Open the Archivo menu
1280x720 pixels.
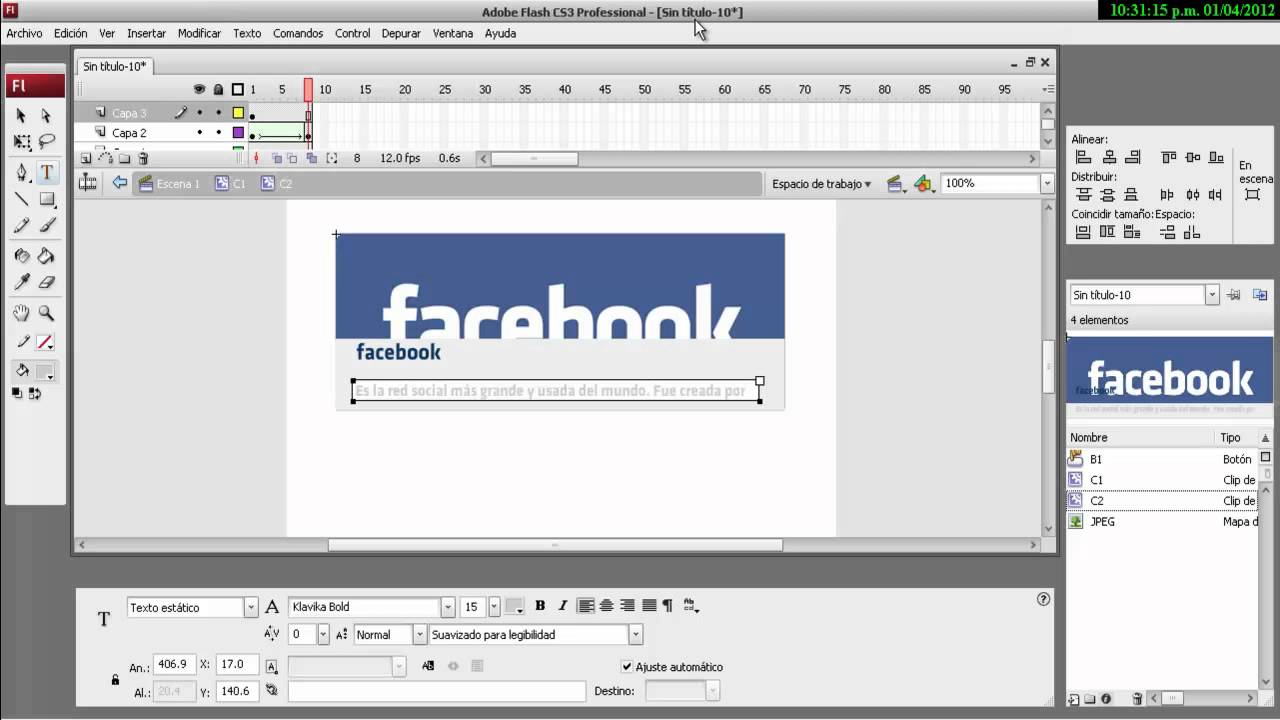point(24,33)
